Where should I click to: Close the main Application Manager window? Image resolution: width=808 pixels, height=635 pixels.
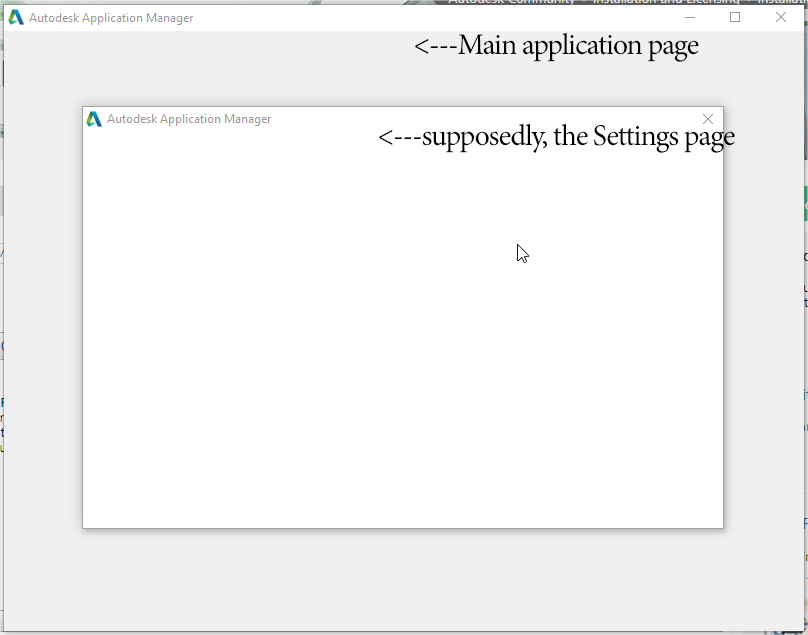780,17
